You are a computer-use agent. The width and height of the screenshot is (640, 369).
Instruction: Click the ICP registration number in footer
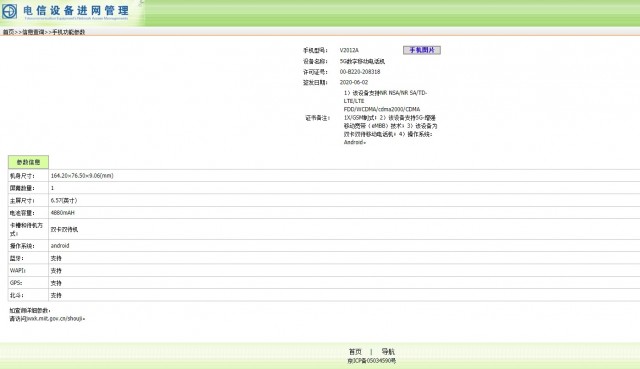coord(371,361)
